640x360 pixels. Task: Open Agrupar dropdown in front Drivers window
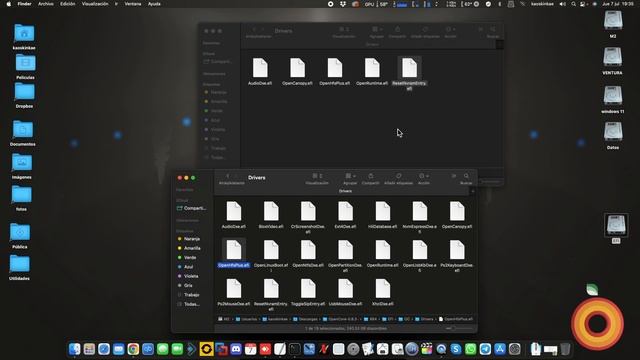point(350,176)
